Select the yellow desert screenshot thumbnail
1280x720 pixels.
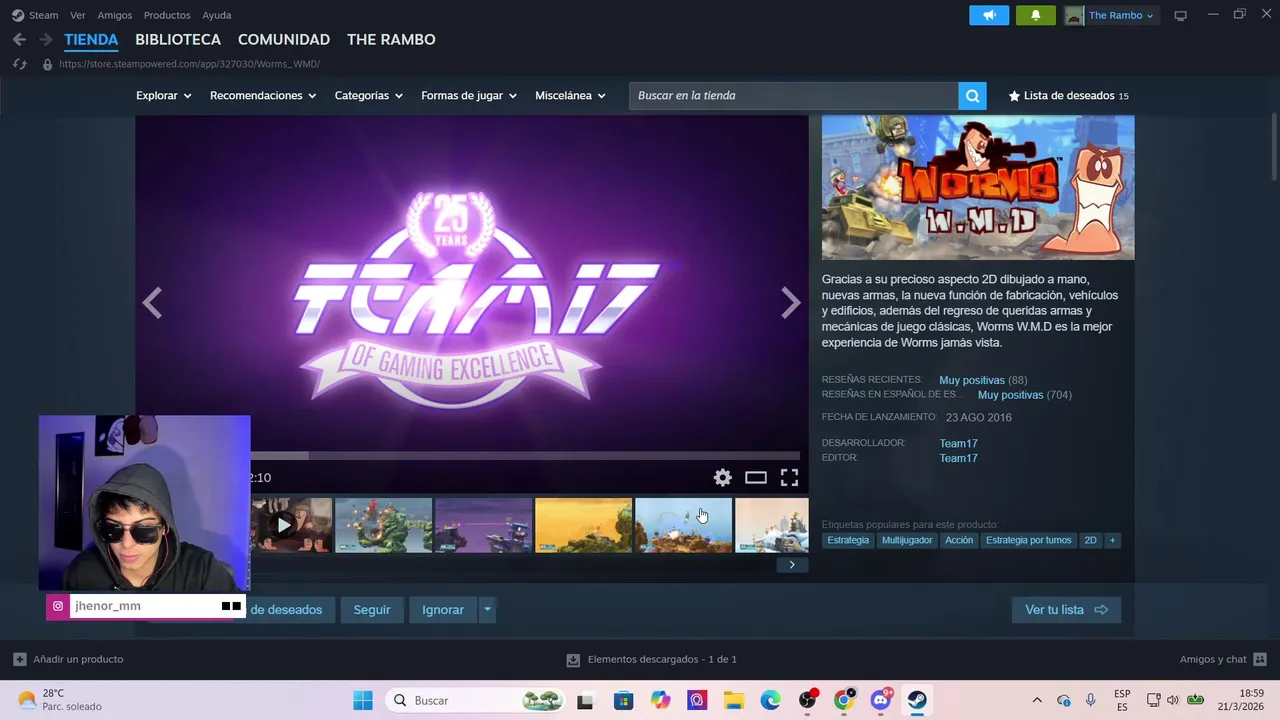(583, 525)
